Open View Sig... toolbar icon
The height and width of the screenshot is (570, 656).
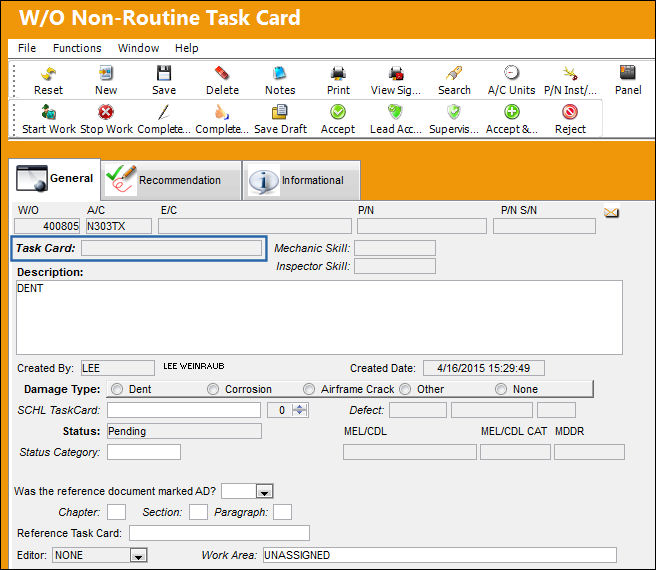tap(396, 73)
